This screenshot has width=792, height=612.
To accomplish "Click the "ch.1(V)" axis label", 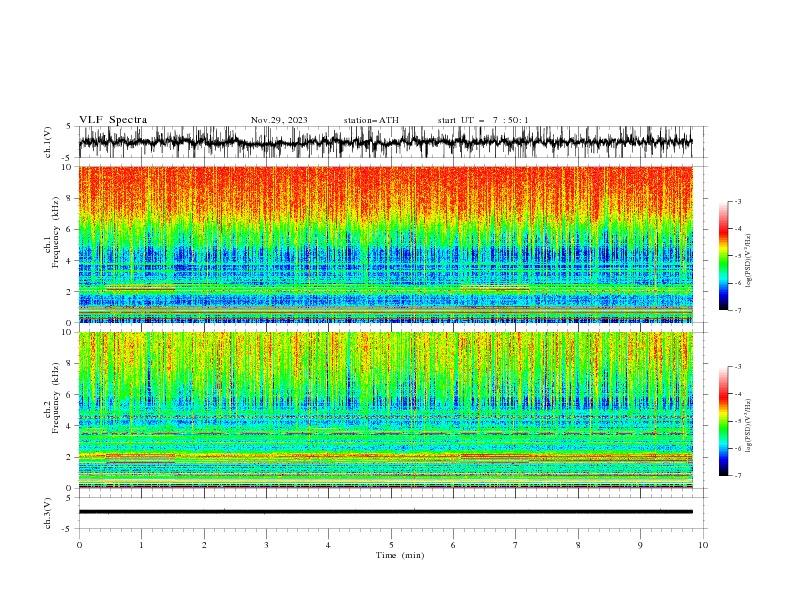I will 47,142.
